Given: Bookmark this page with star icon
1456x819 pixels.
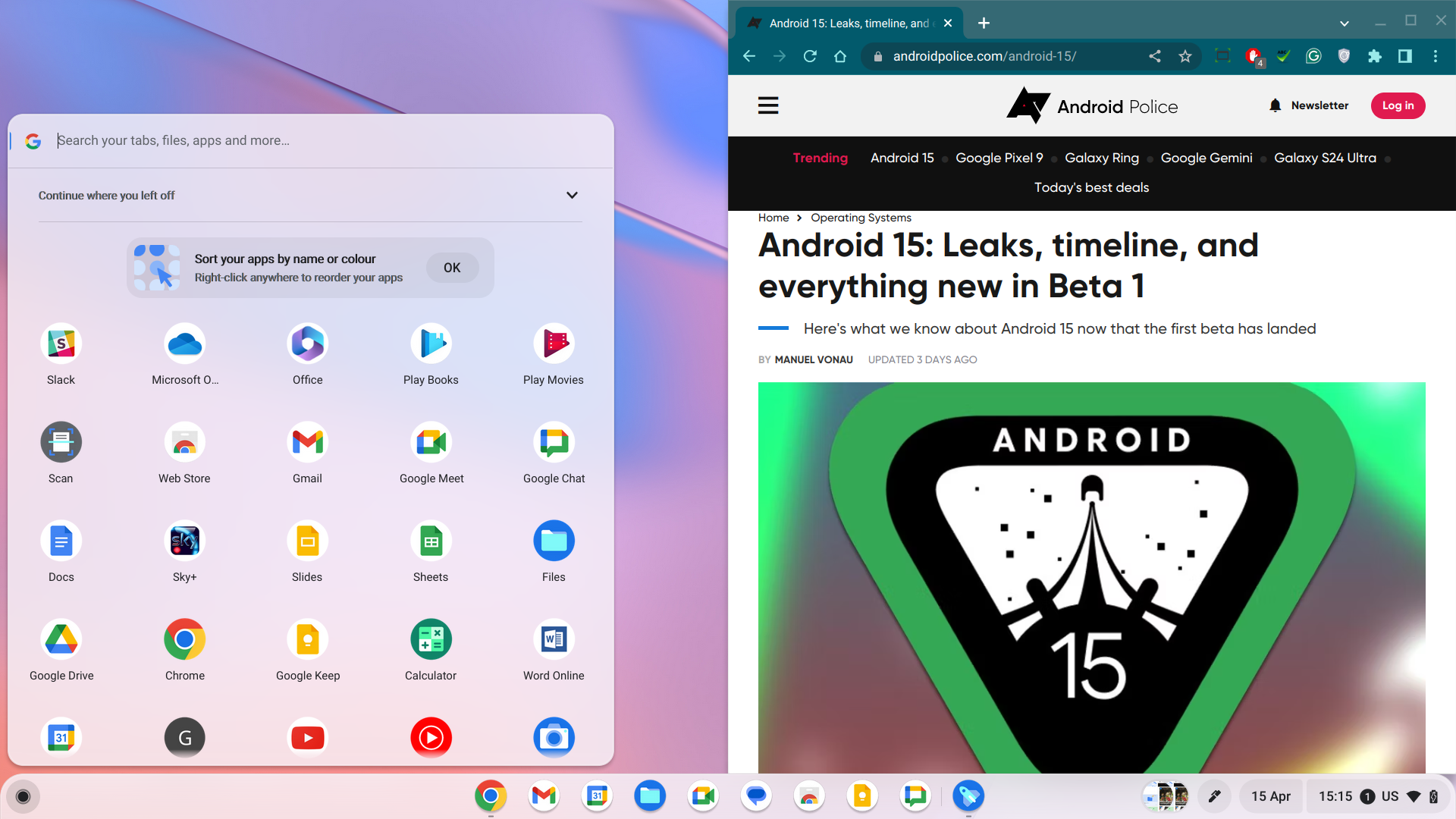Looking at the screenshot, I should pos(1185,56).
